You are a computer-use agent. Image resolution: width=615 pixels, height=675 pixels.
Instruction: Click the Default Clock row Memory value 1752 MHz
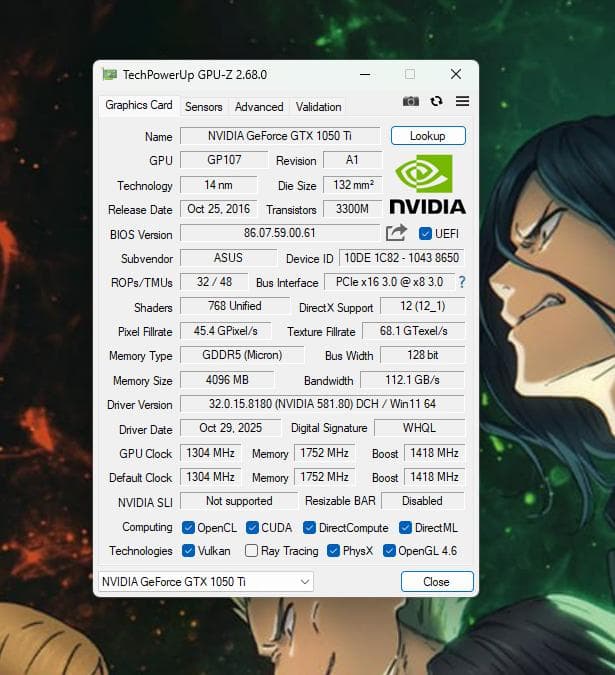tap(324, 477)
